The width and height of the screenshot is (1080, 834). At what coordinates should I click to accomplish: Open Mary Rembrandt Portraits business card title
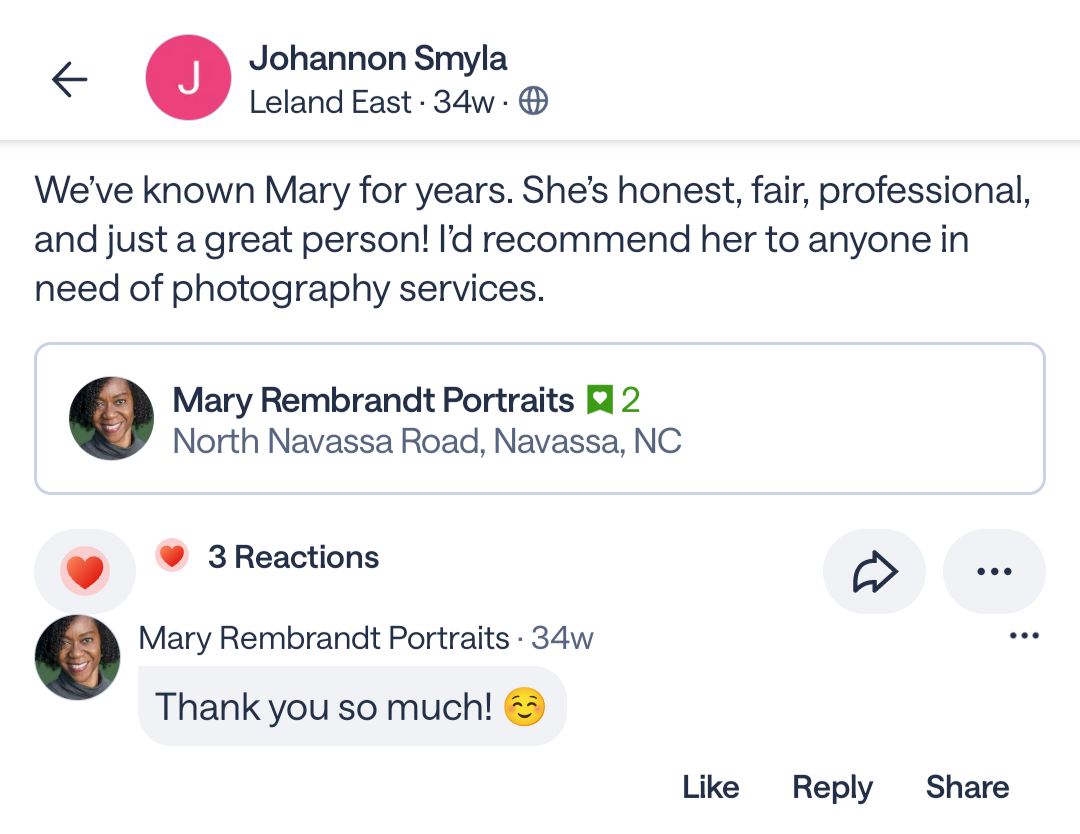tap(373, 400)
